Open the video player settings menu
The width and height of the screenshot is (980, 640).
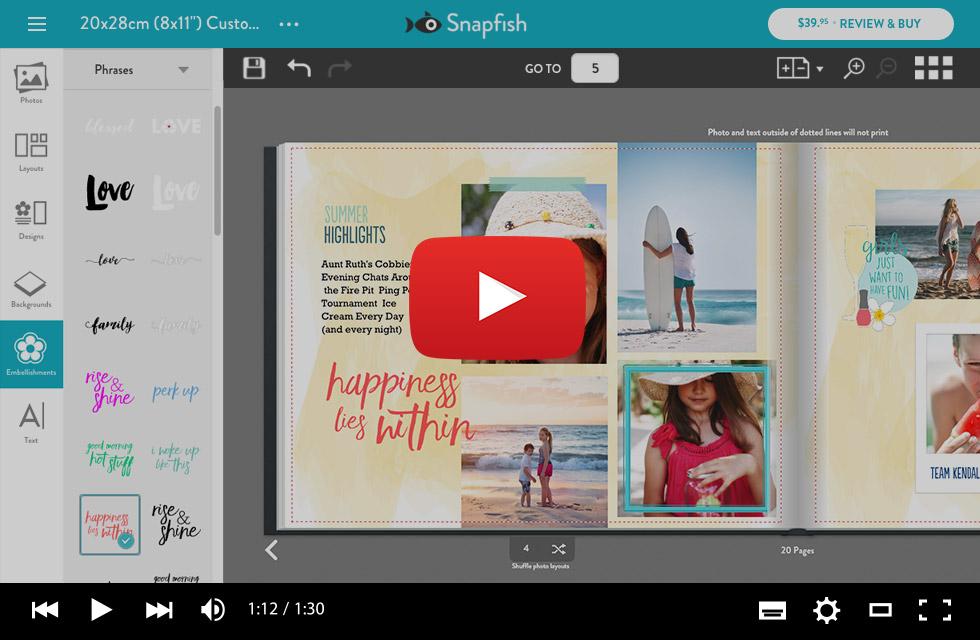click(826, 610)
